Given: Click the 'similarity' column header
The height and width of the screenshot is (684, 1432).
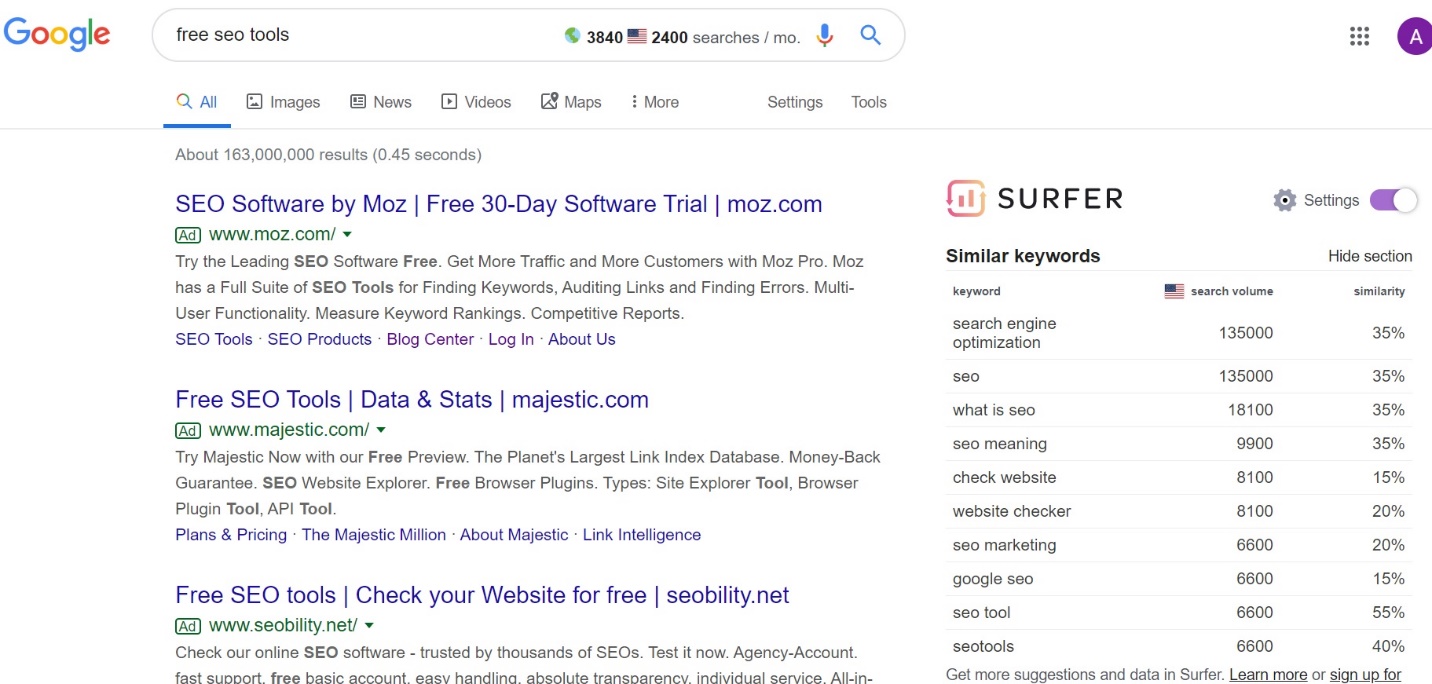Looking at the screenshot, I should point(1379,291).
